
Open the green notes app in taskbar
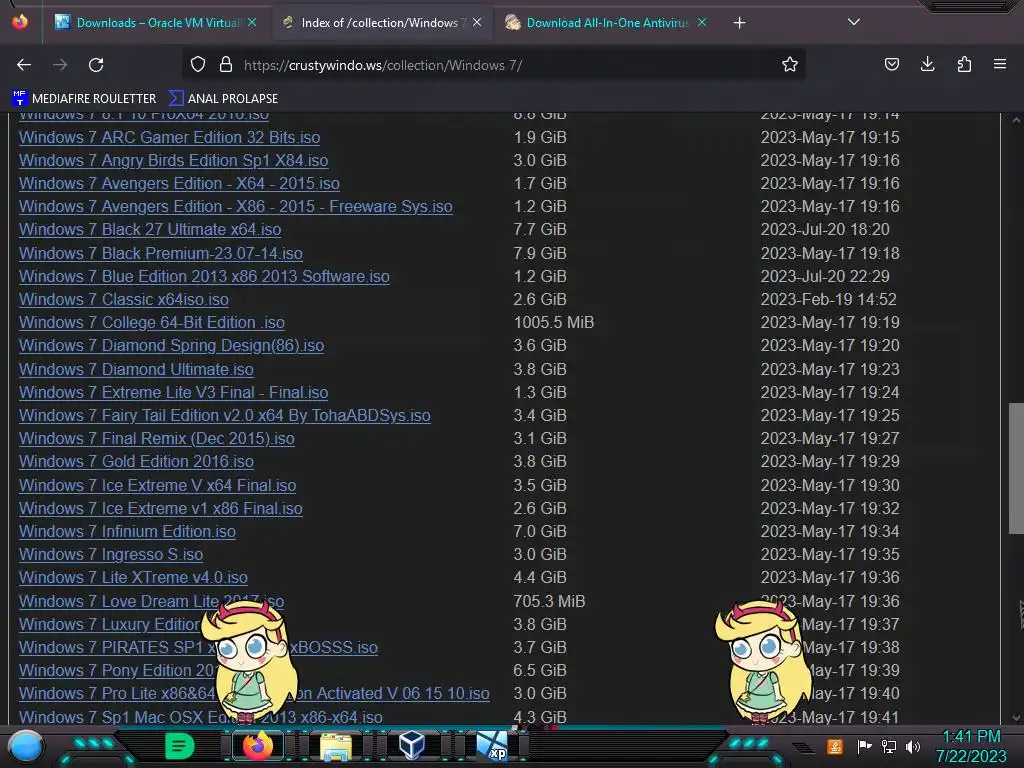coord(179,746)
